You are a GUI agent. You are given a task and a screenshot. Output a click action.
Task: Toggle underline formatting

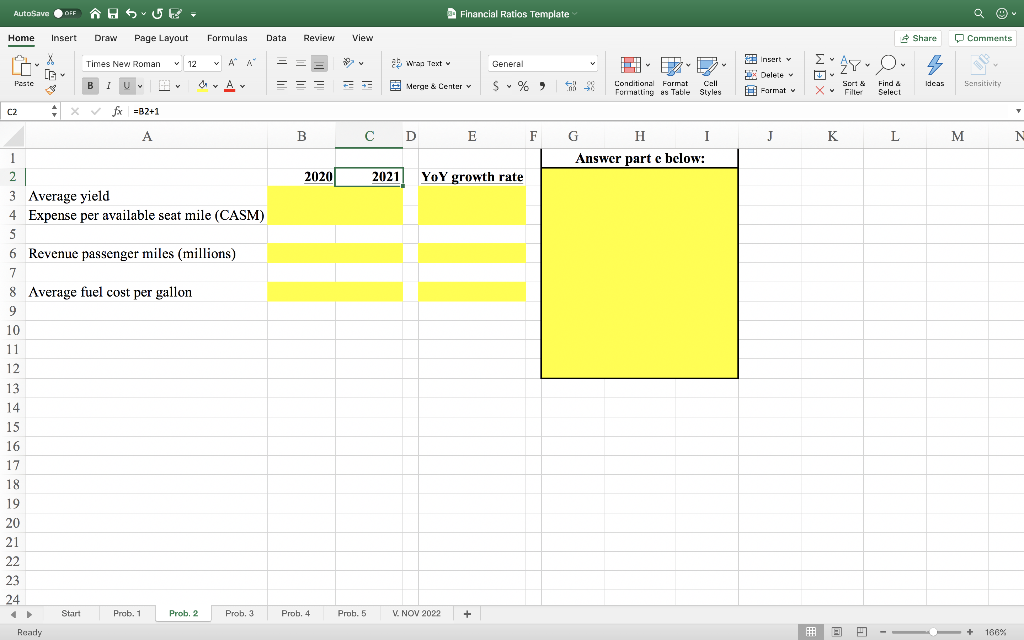127,86
